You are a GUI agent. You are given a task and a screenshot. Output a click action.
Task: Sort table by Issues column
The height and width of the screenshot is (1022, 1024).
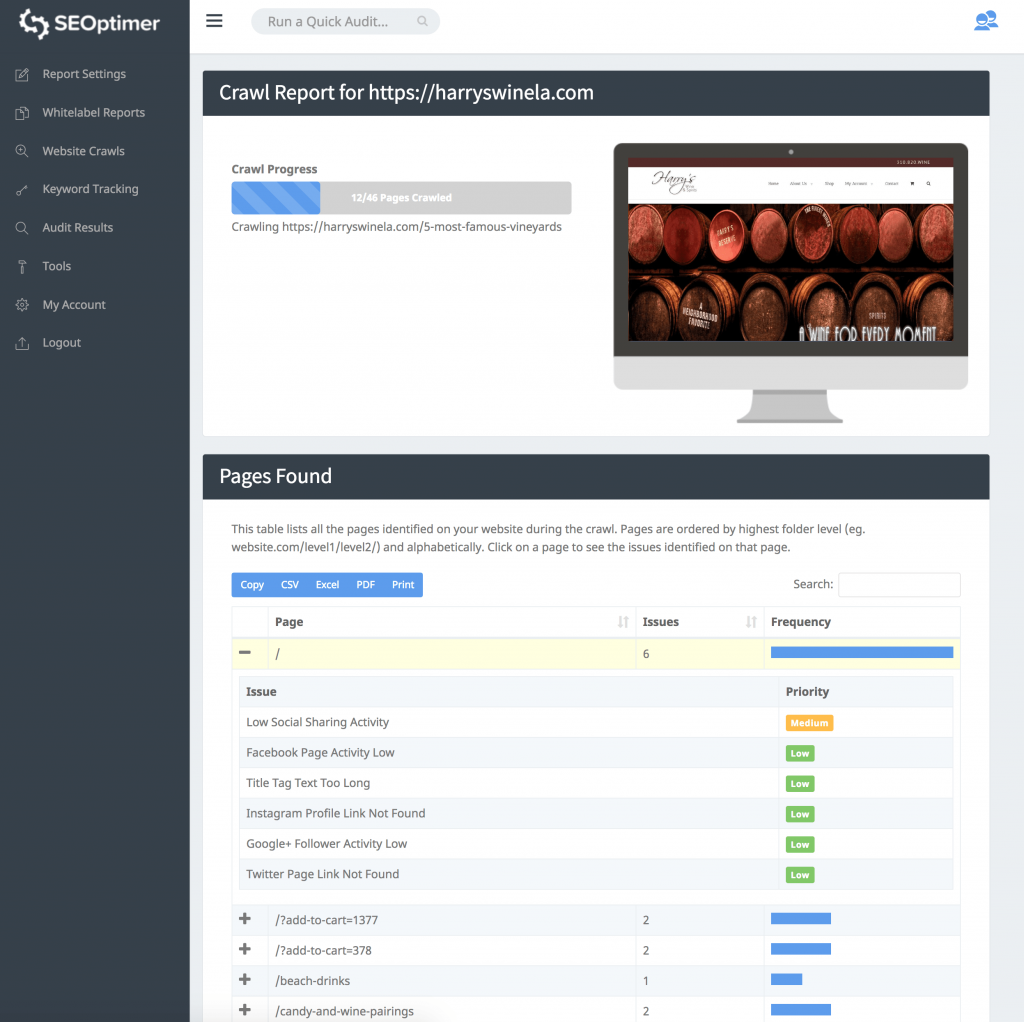[699, 622]
